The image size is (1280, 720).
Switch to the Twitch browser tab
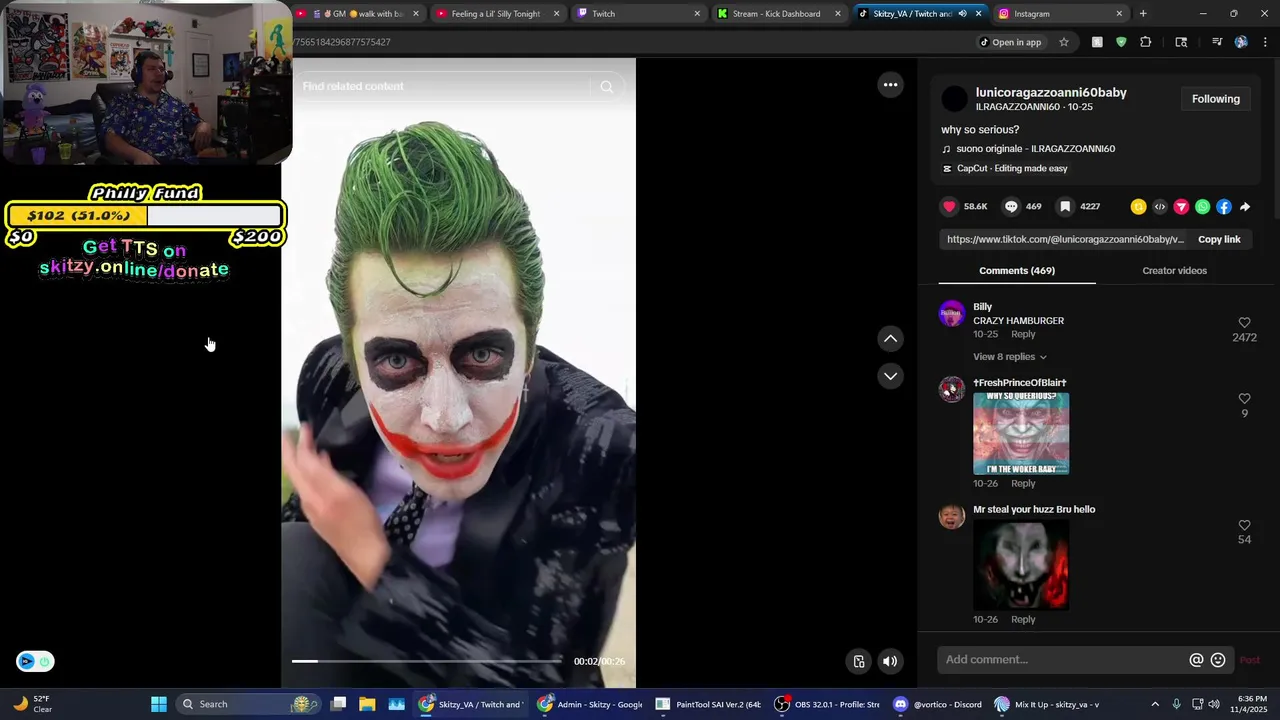click(638, 14)
